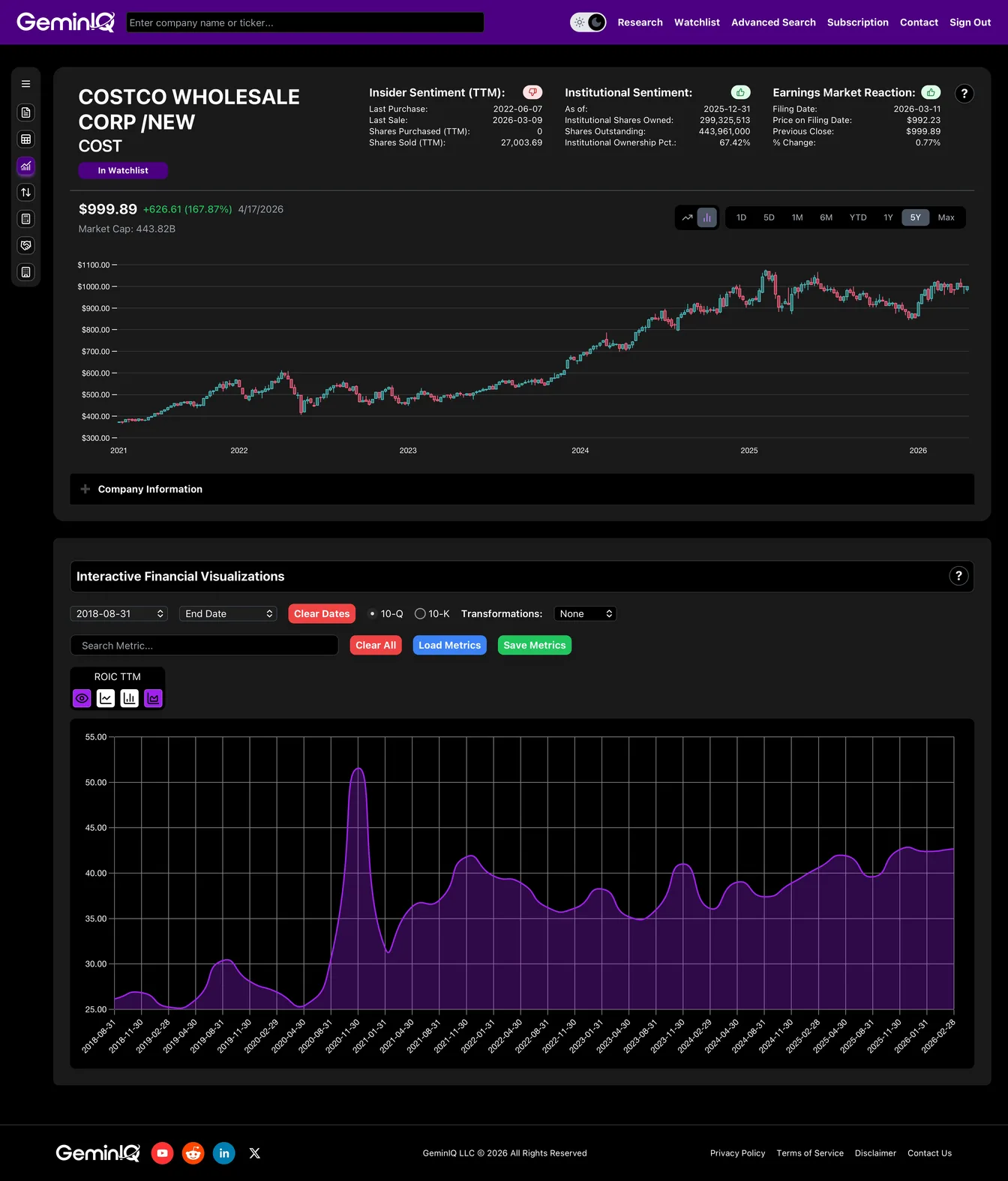
Task: Select the 5Y time range
Action: click(x=915, y=217)
